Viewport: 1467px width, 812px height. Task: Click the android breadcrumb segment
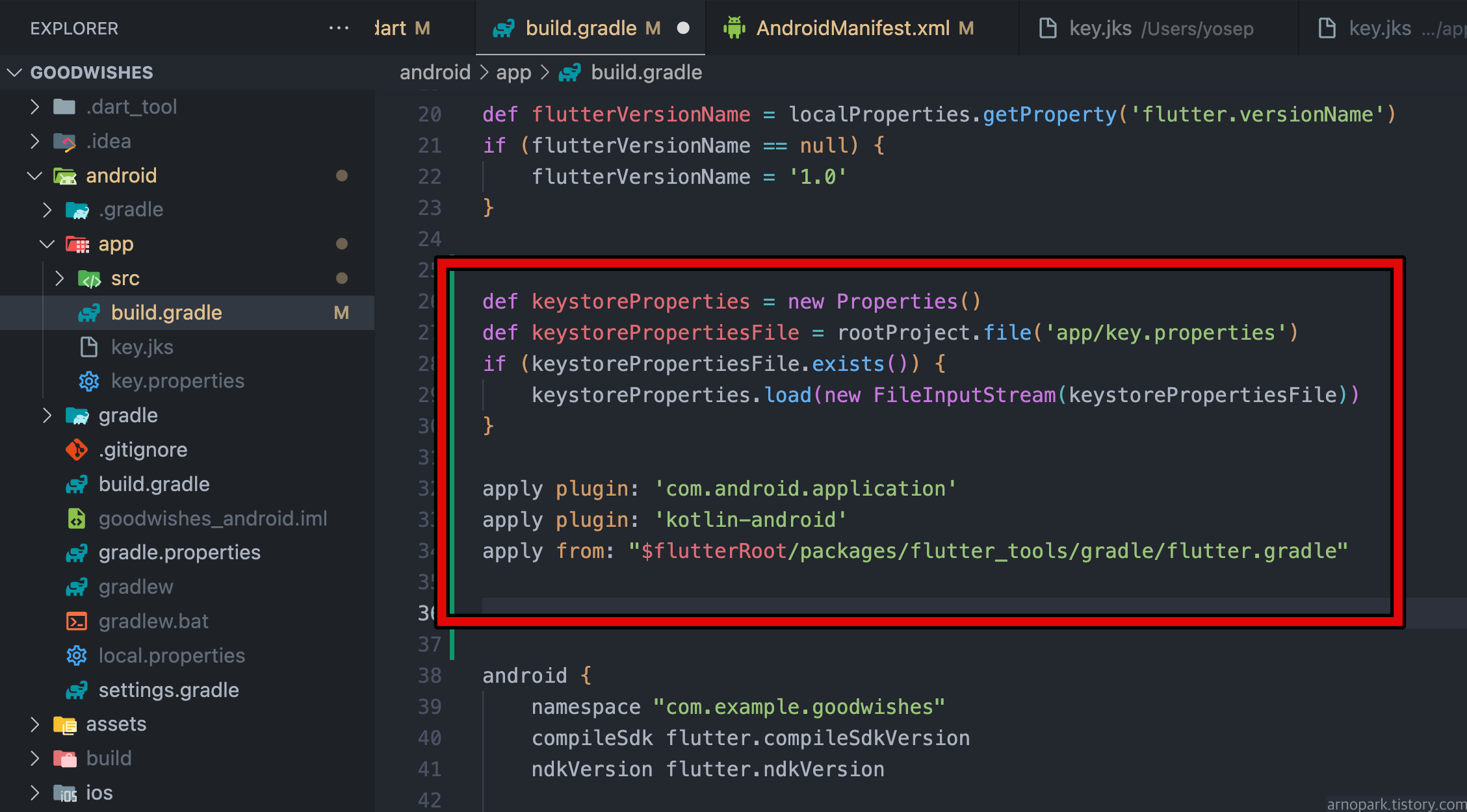coord(435,72)
